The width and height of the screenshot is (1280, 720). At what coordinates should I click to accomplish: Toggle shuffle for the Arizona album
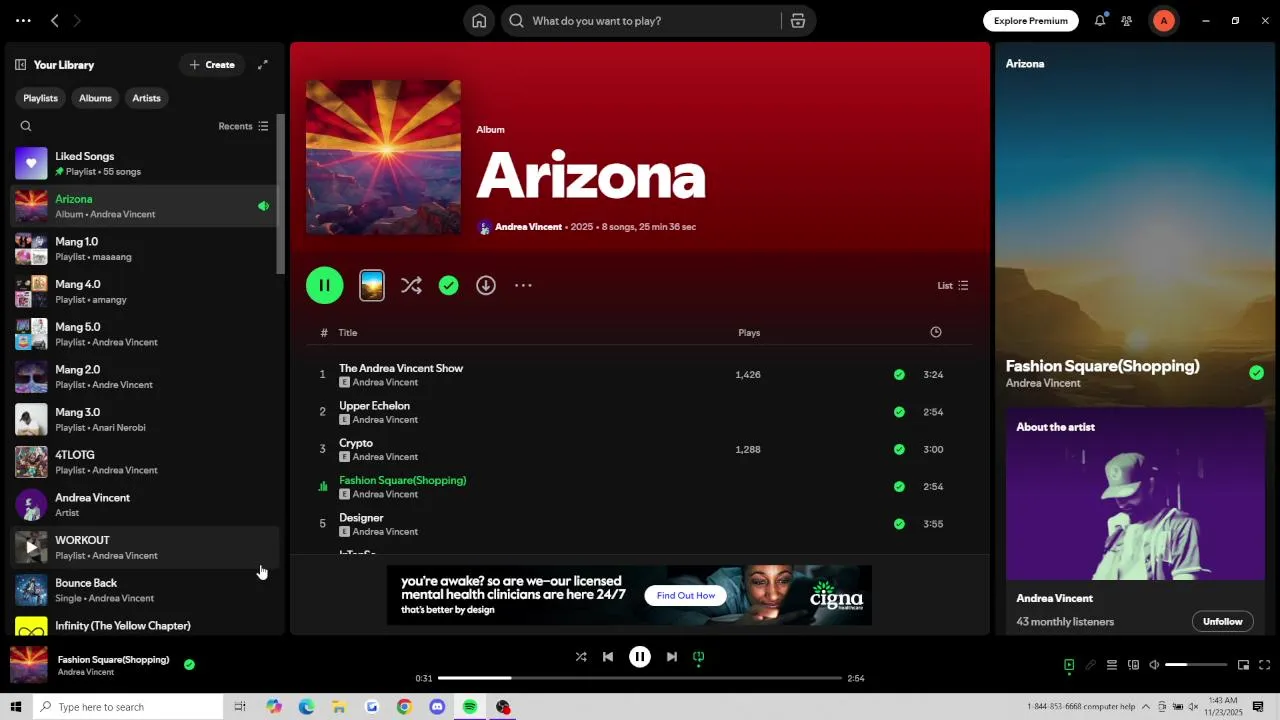(x=411, y=285)
